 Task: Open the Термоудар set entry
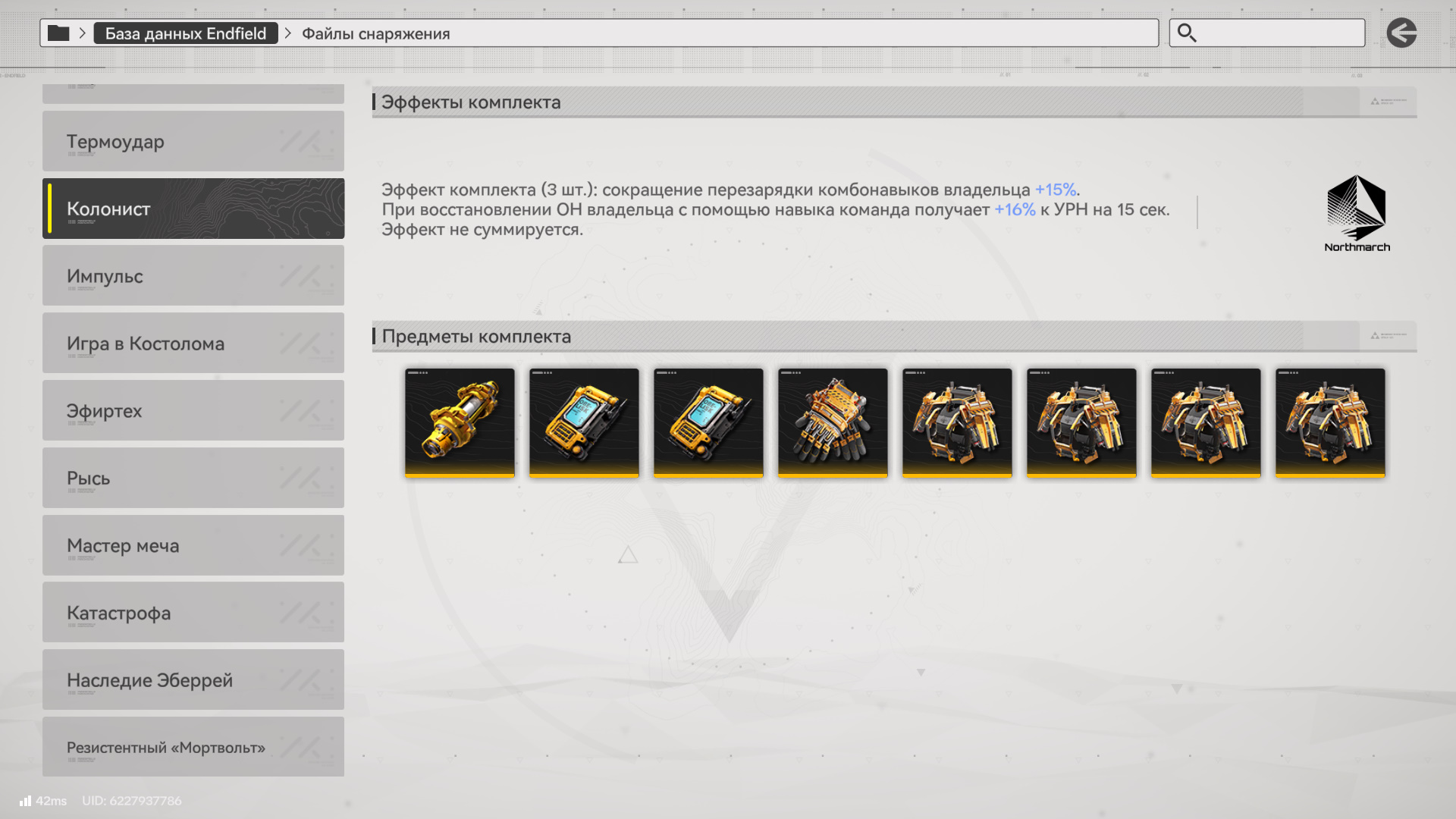[x=193, y=141]
